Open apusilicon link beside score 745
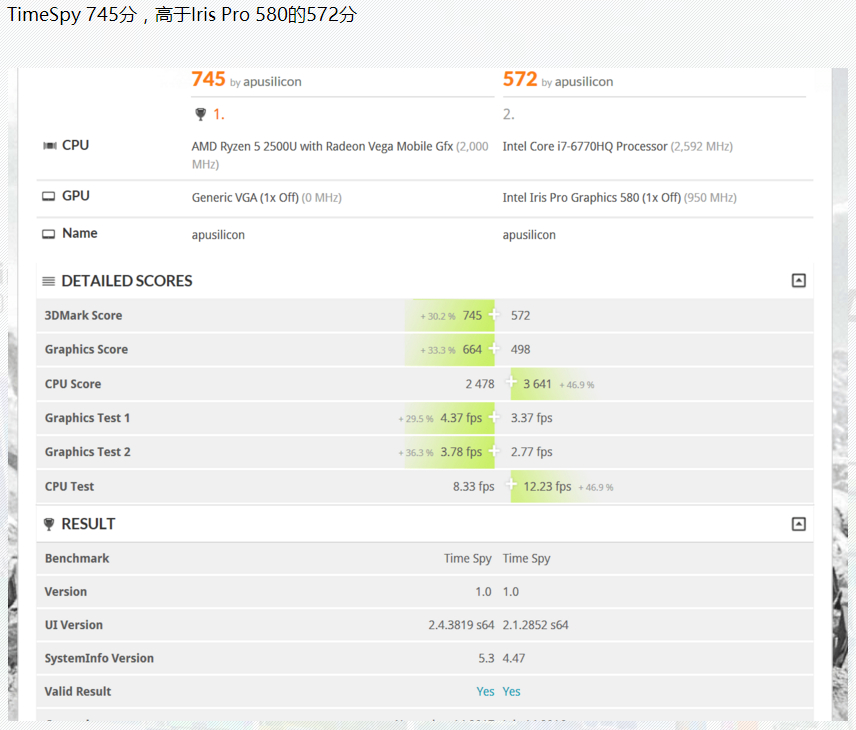The height and width of the screenshot is (730, 856). click(x=272, y=82)
